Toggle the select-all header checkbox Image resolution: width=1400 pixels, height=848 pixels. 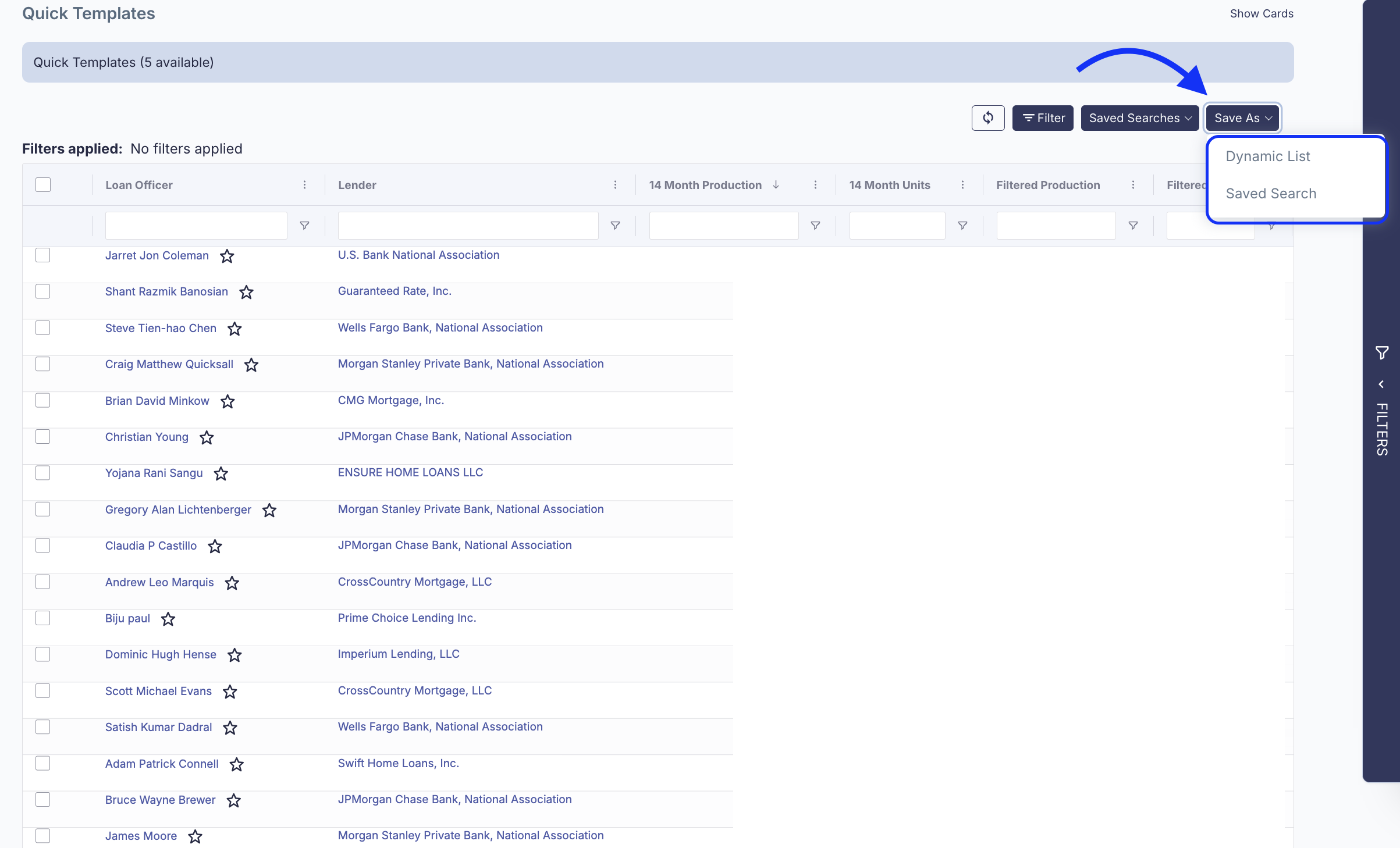pyautogui.click(x=43, y=185)
